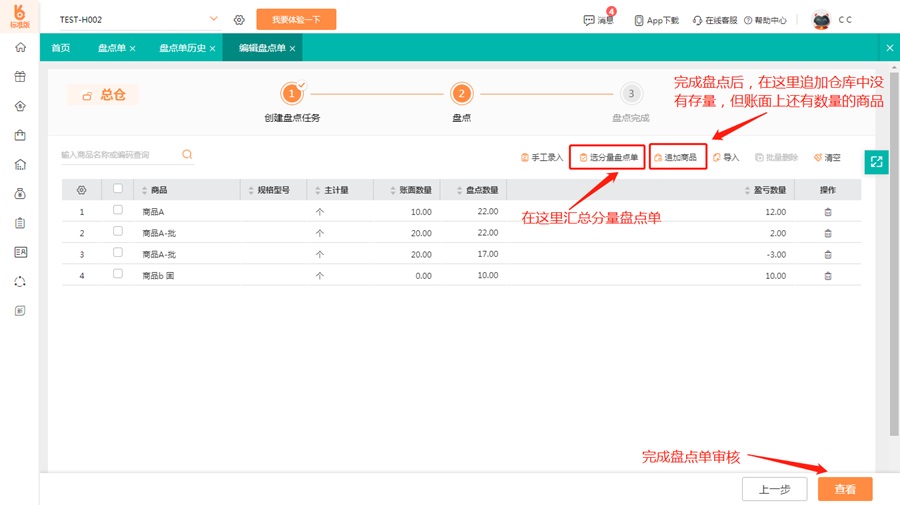Expand the TEST-H002 account dropdown
Viewport: 900px width, 505px height.
coord(214,19)
